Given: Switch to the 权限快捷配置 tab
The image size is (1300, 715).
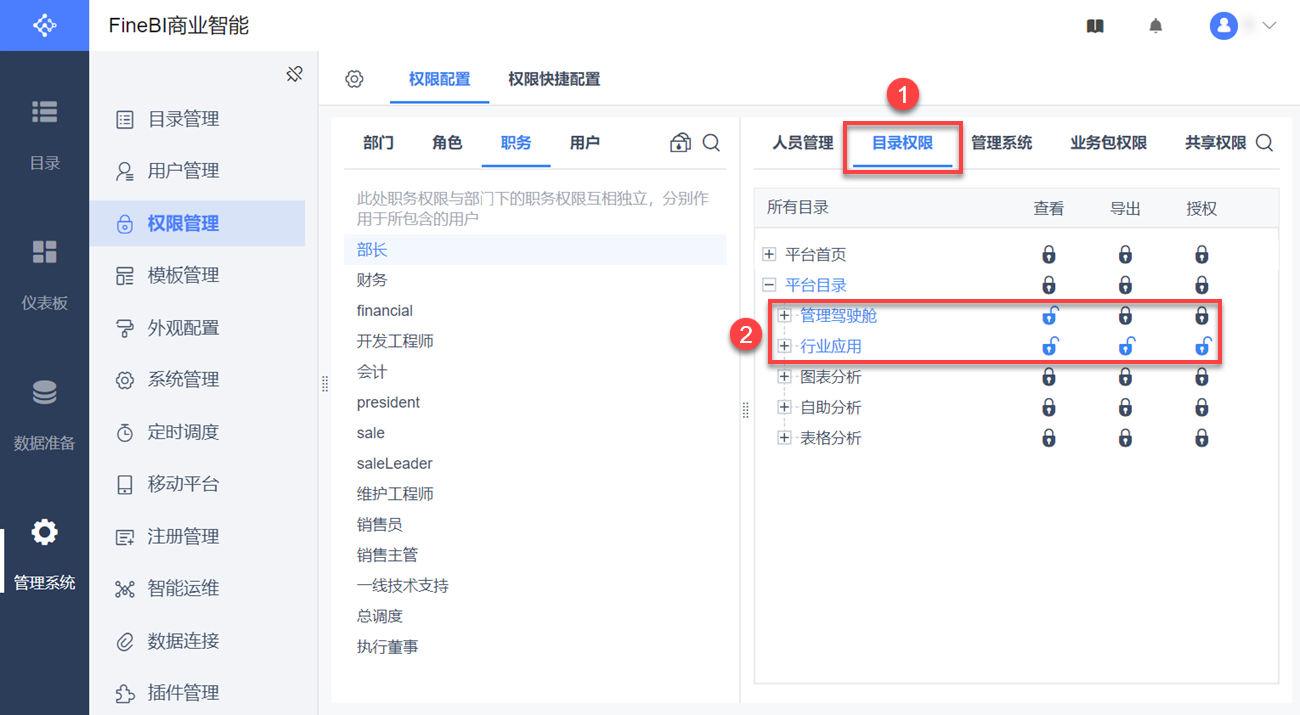Looking at the screenshot, I should coord(554,79).
